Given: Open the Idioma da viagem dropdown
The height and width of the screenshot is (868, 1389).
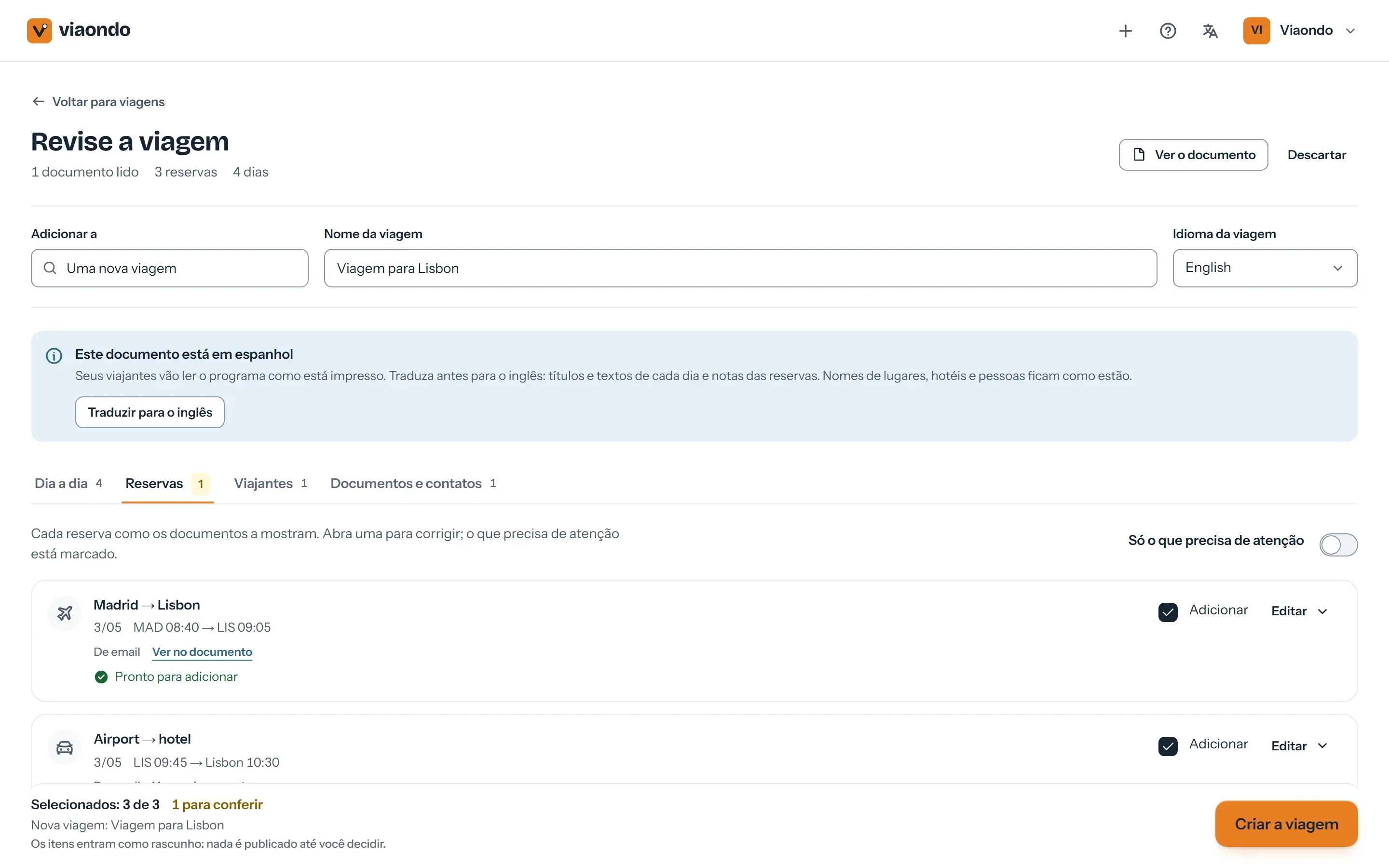Looking at the screenshot, I should [1265, 268].
